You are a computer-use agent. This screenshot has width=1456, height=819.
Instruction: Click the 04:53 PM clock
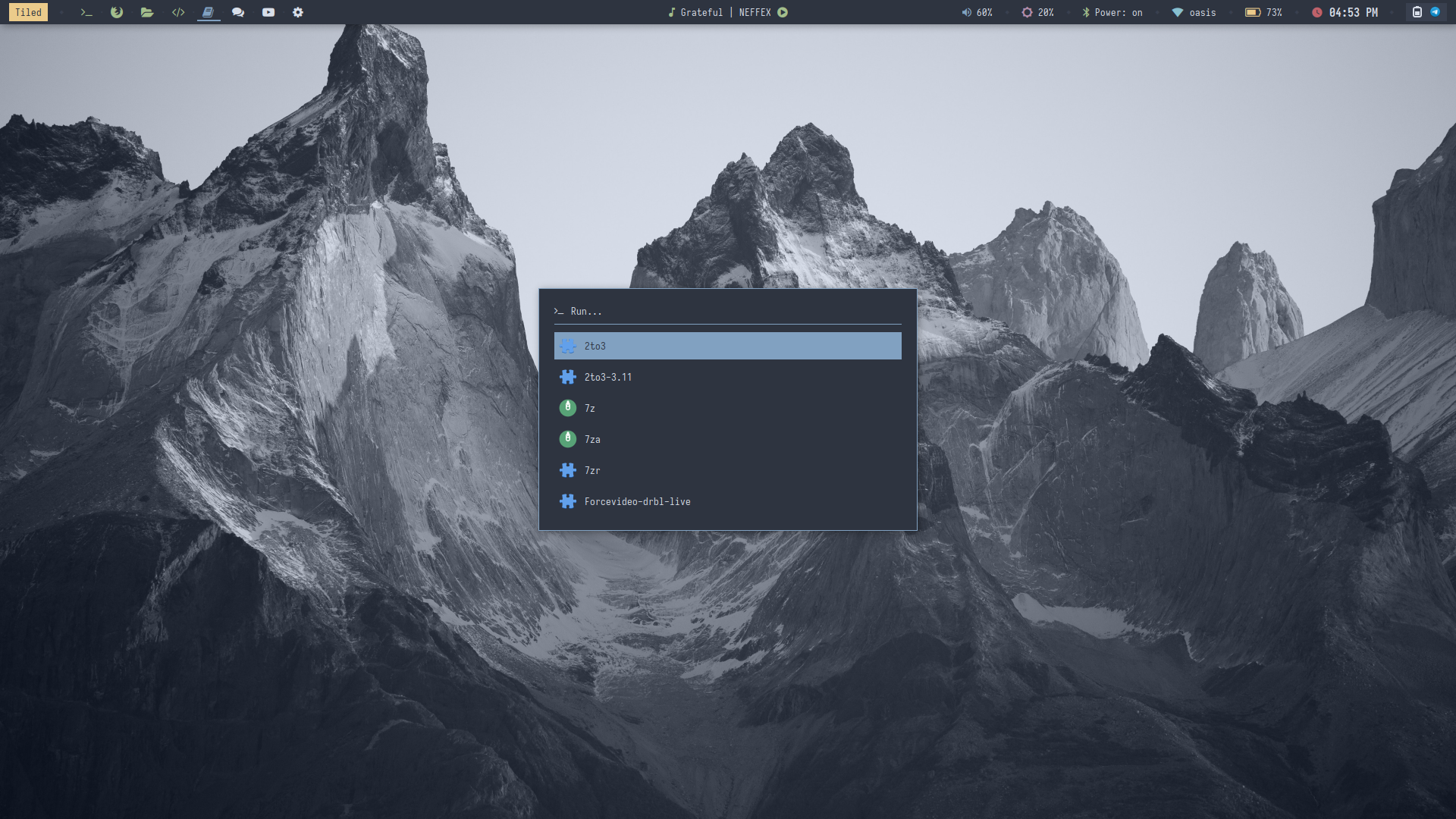[x=1352, y=12]
